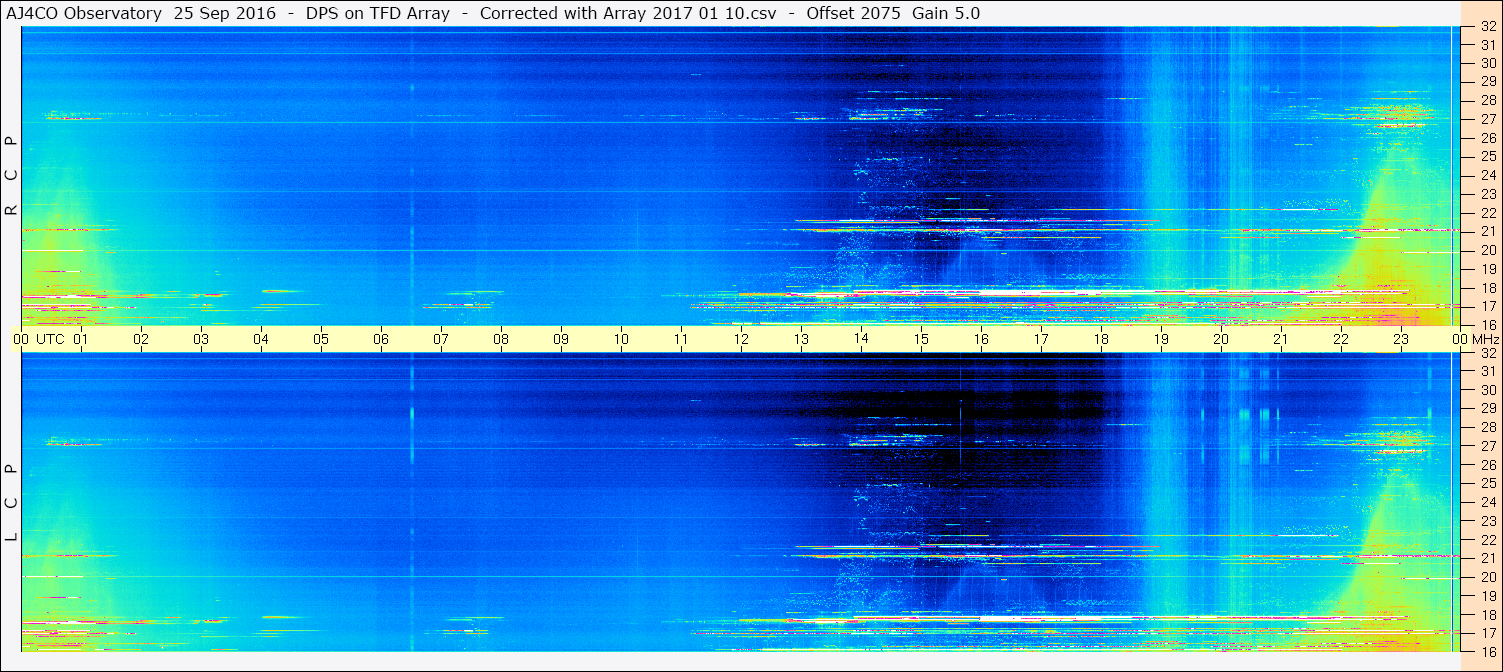Select hour 10 on the UTC time axis
The height and width of the screenshot is (672, 1503).
pyautogui.click(x=621, y=339)
